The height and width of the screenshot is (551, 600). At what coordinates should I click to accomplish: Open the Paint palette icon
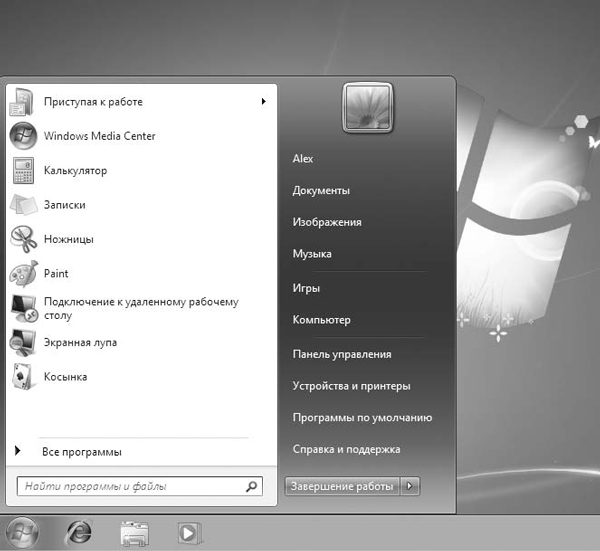[x=23, y=274]
